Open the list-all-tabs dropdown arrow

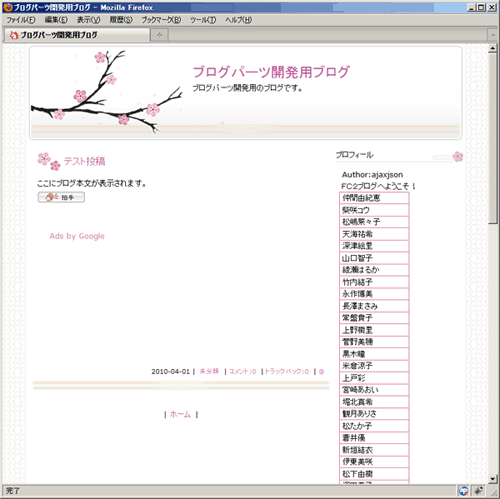point(493,35)
